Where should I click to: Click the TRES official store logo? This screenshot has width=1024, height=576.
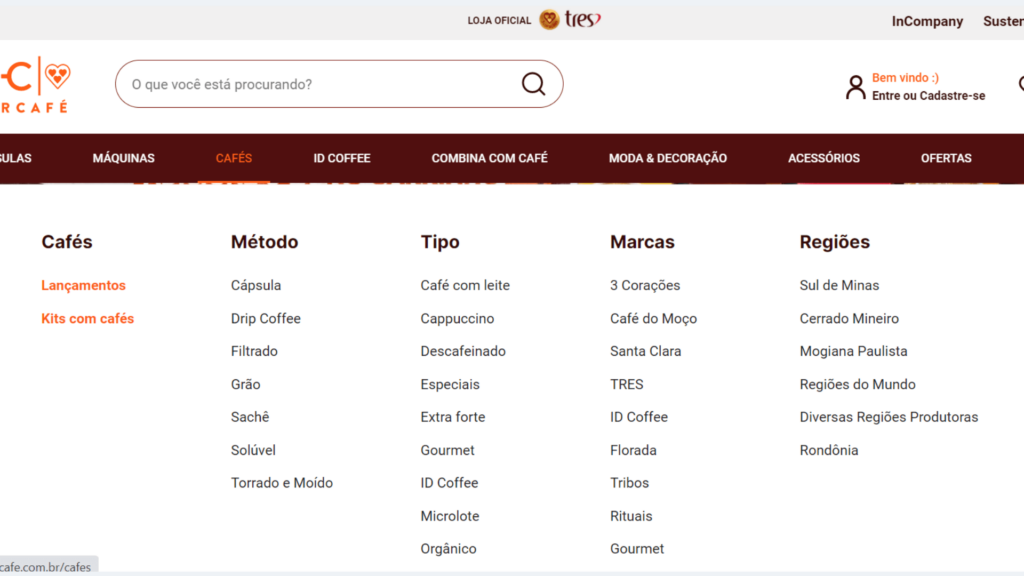pyautogui.click(x=570, y=20)
